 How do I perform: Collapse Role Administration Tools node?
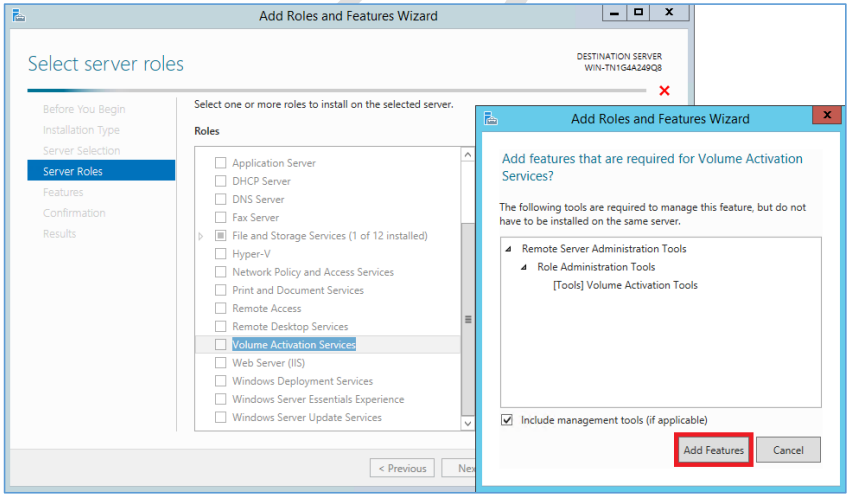coord(524,267)
